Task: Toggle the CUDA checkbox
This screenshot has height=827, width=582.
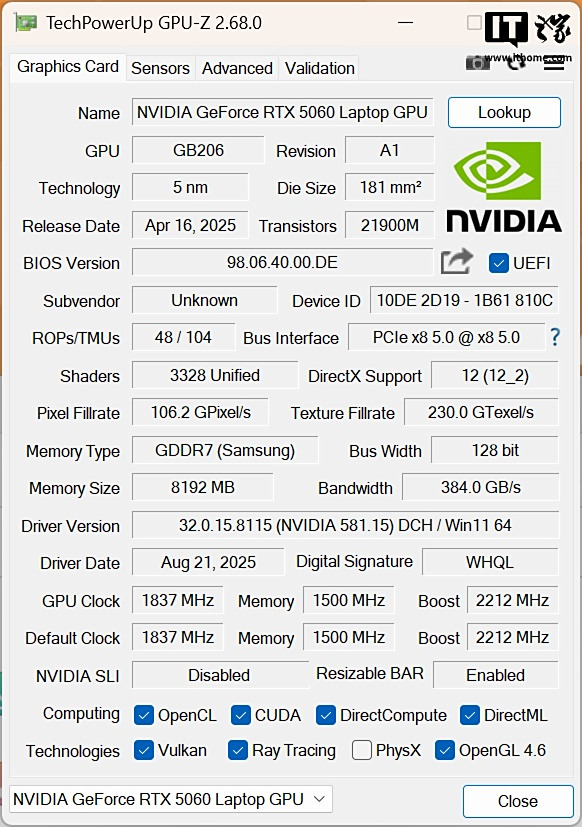Action: coord(241,715)
